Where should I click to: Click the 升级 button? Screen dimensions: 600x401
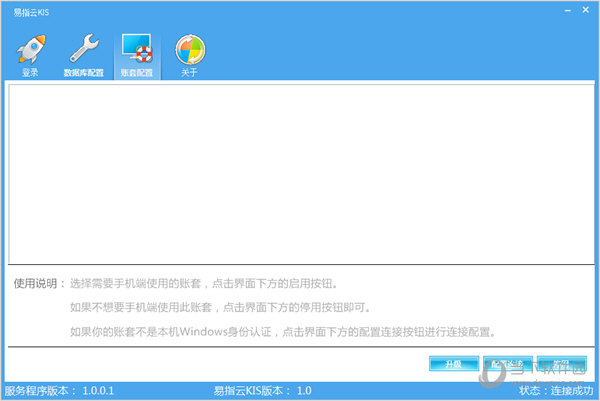point(454,364)
